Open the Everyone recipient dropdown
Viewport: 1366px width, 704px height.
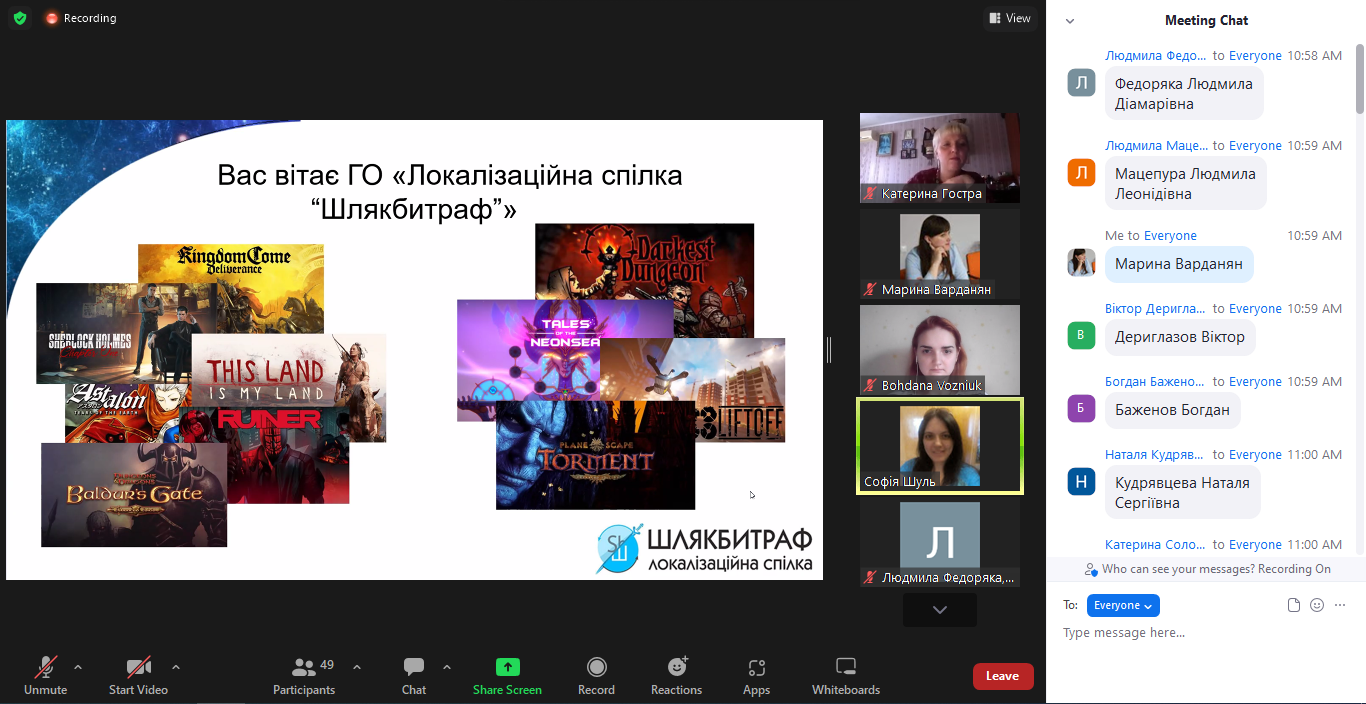pos(1123,605)
